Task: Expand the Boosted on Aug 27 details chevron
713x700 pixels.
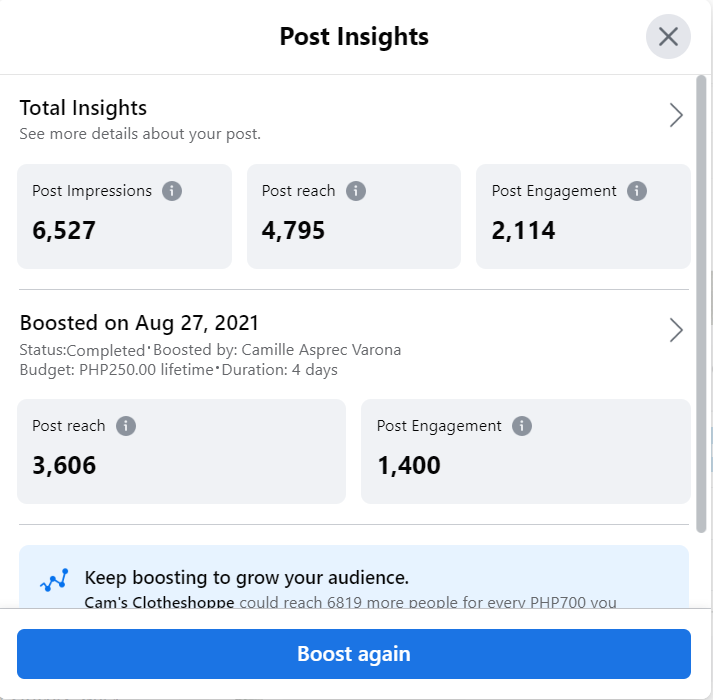Action: tap(676, 330)
